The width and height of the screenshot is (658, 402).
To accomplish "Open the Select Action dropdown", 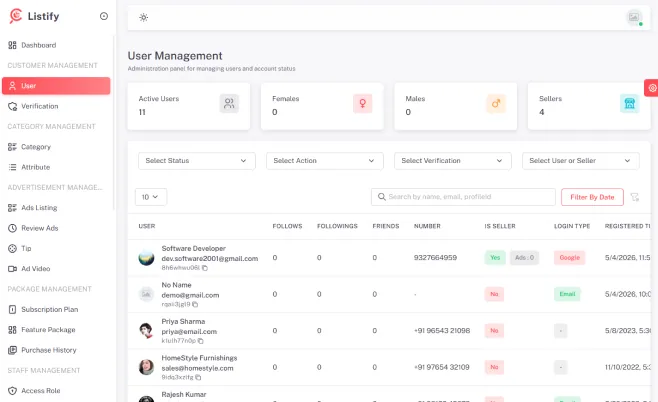I will (x=325, y=161).
